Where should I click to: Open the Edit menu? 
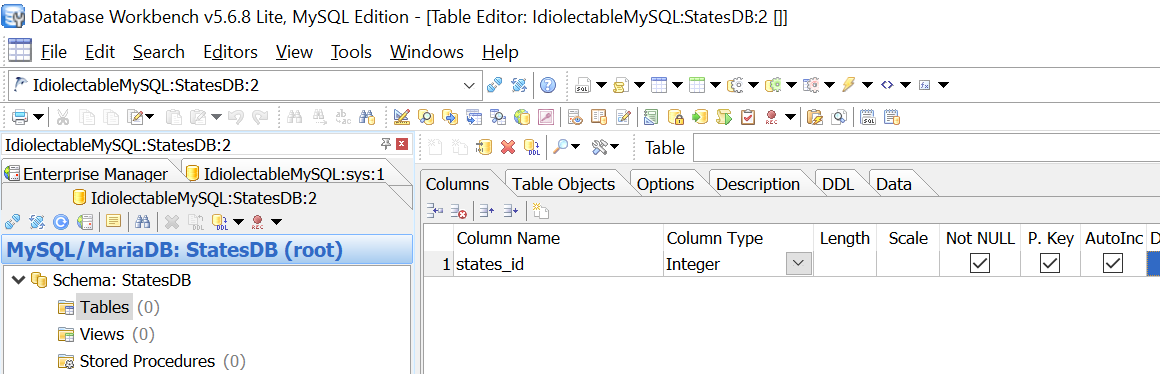(100, 52)
